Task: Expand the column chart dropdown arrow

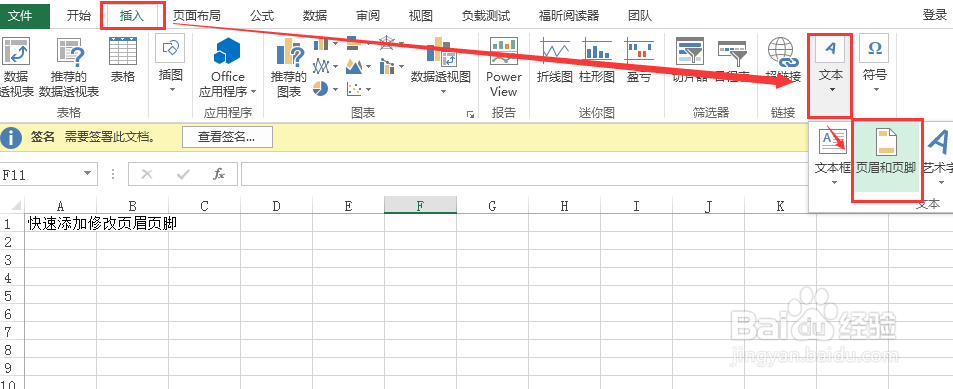Action: [335, 44]
